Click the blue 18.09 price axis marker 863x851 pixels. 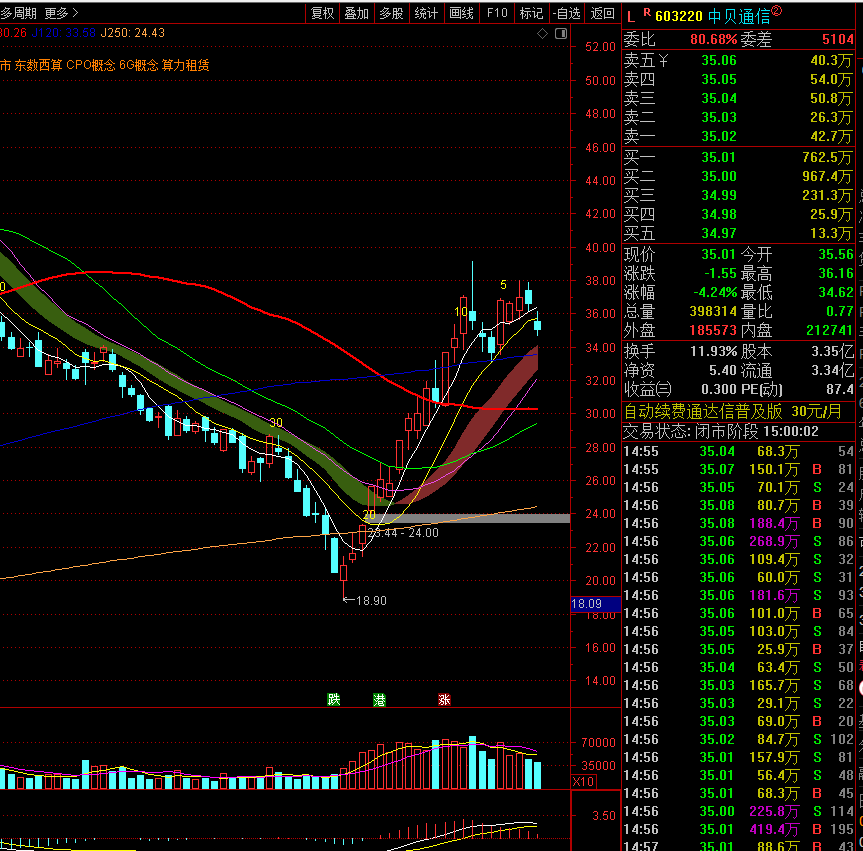pos(596,604)
